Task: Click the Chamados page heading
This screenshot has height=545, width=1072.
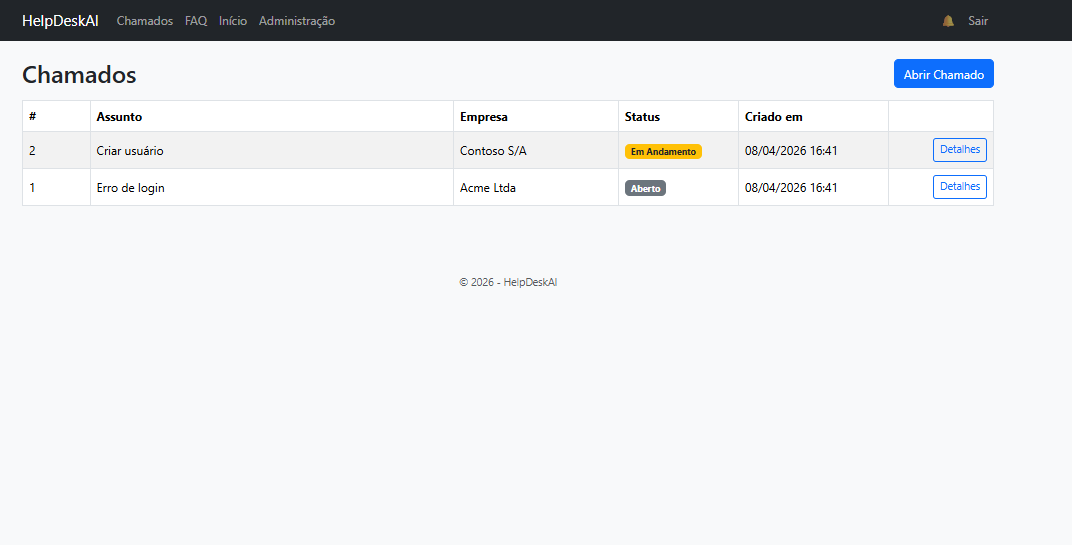Action: click(x=79, y=75)
